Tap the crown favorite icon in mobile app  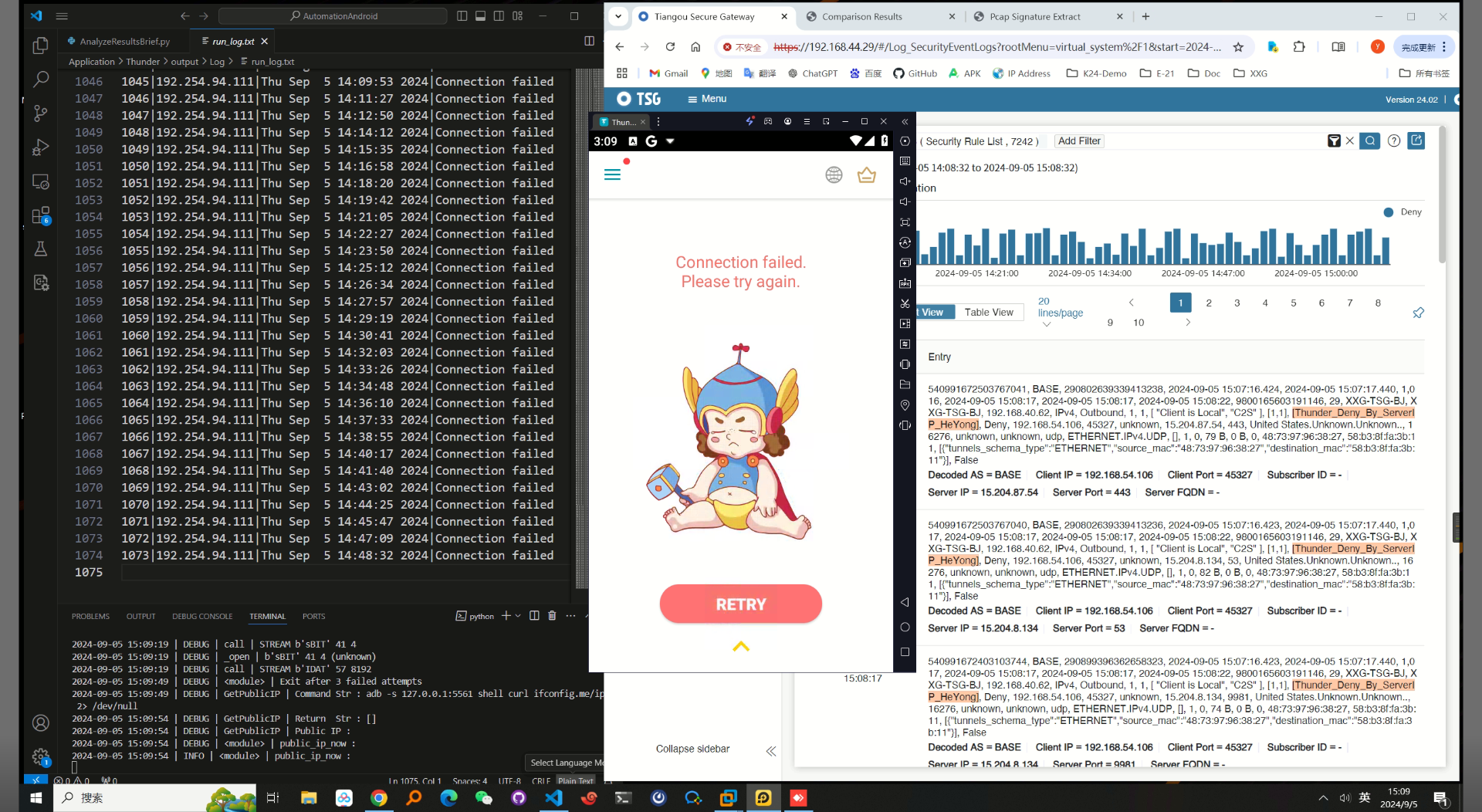[866, 175]
